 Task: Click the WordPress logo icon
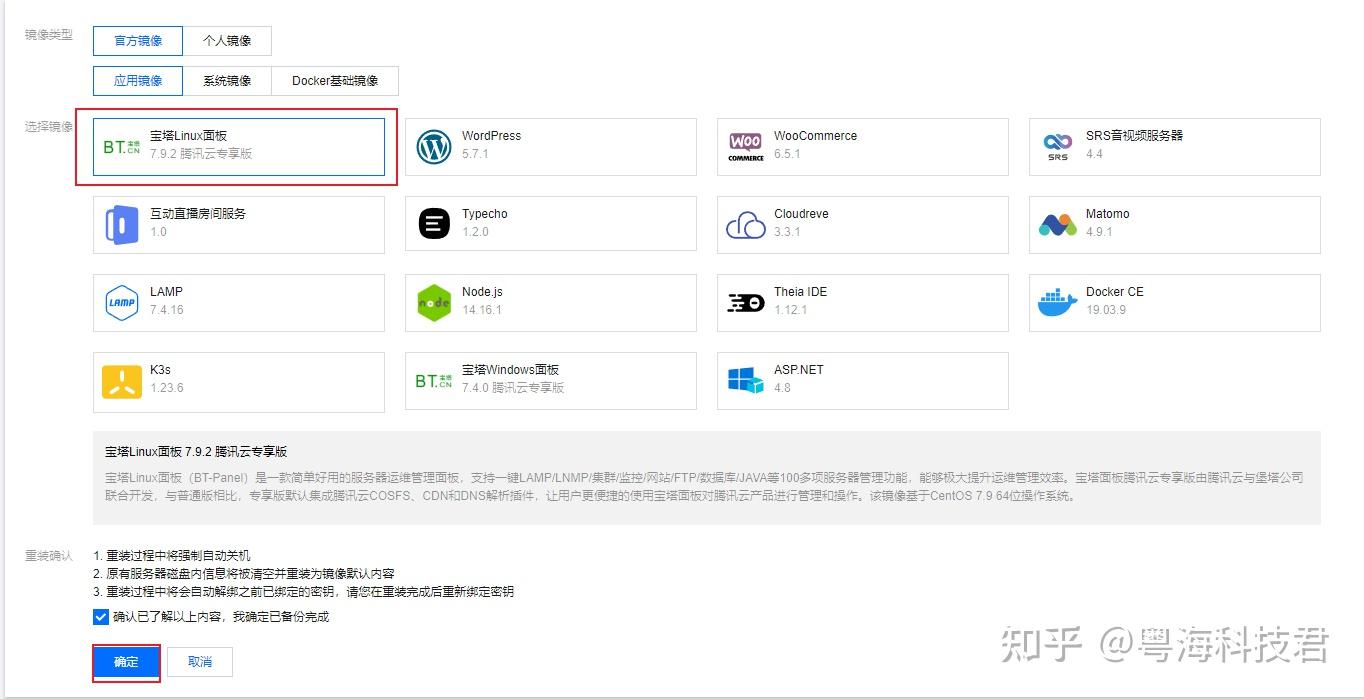(434, 147)
